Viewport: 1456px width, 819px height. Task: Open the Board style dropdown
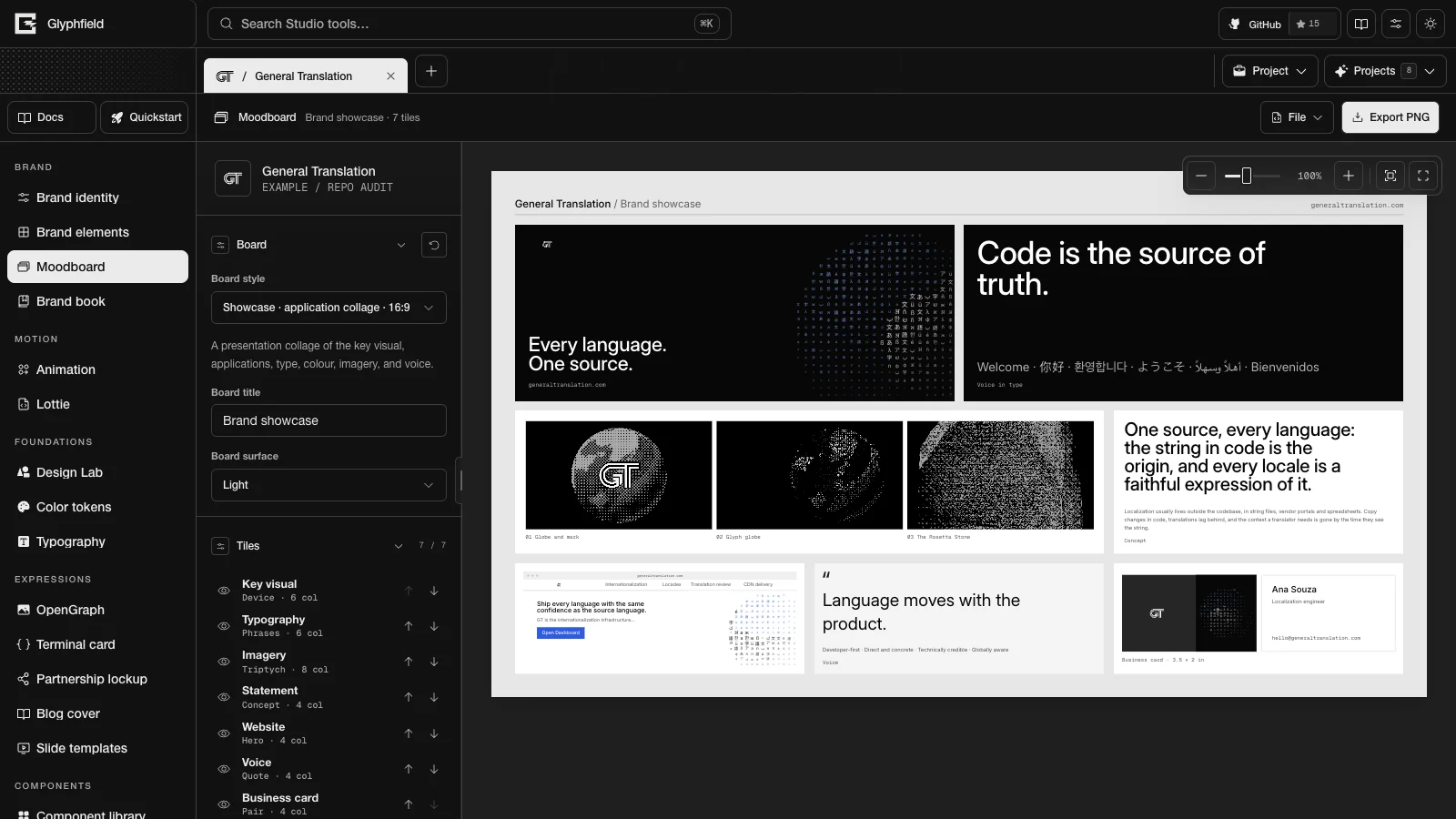329,308
